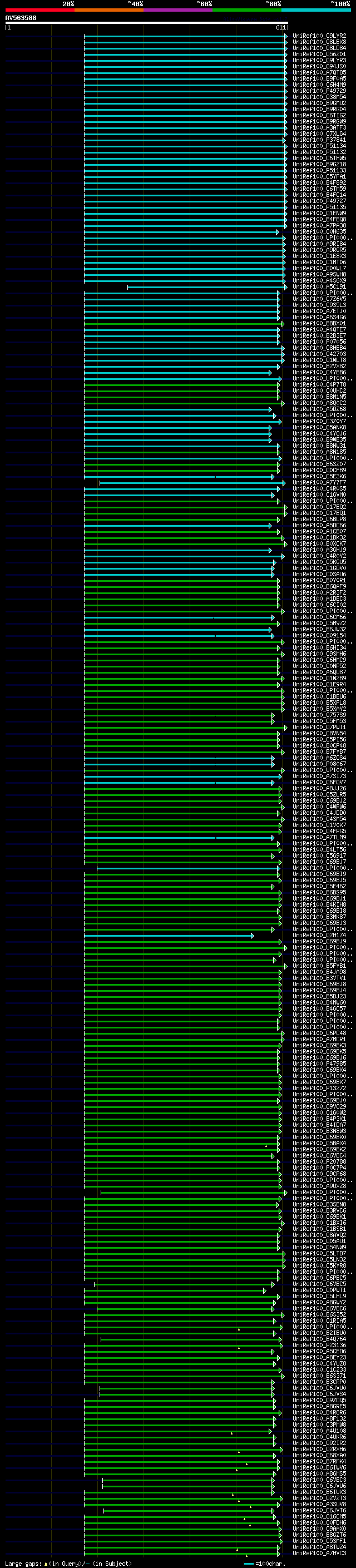Select hit label UniRef100_A8Q0C2

click(x=319, y=403)
